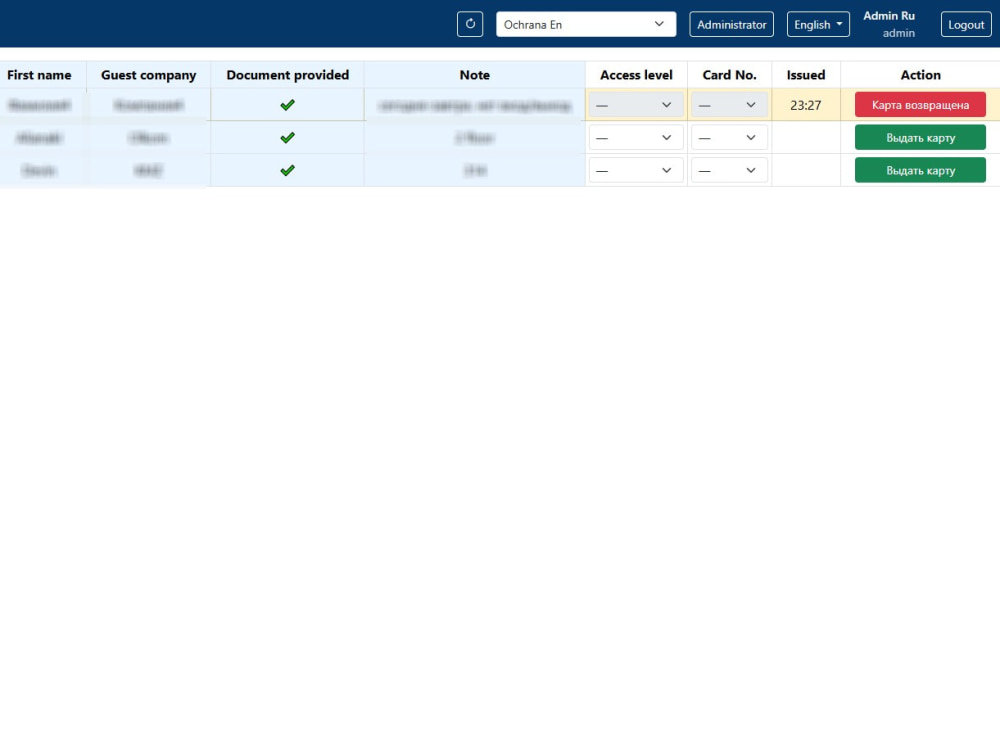Click the Card No. column header
This screenshot has width=1000, height=750.
730,75
